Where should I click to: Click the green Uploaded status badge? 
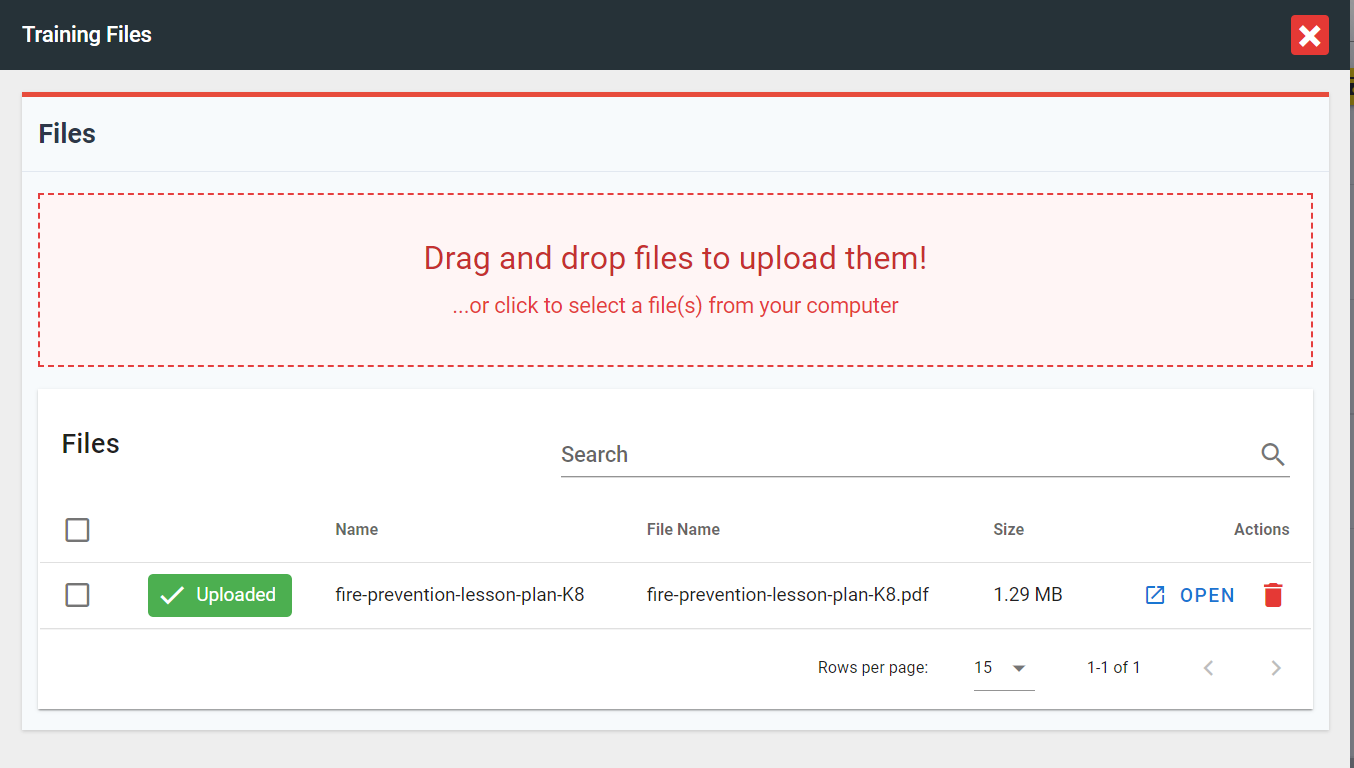220,595
